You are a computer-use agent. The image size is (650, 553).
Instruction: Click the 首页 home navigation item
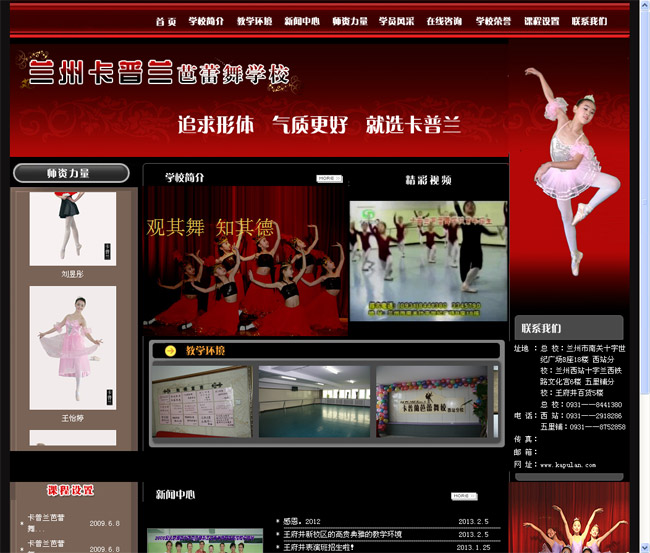pos(166,21)
